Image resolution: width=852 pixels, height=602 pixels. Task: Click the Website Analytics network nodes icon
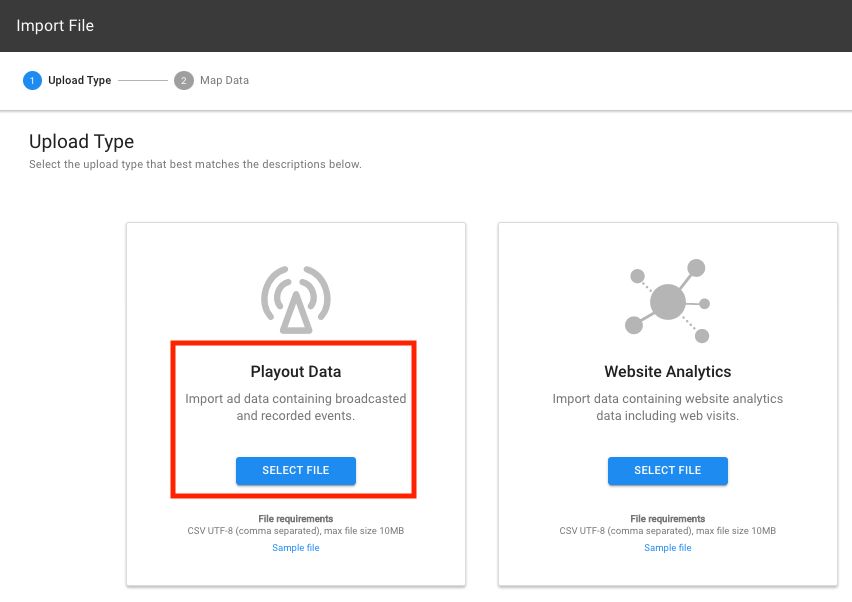667,300
